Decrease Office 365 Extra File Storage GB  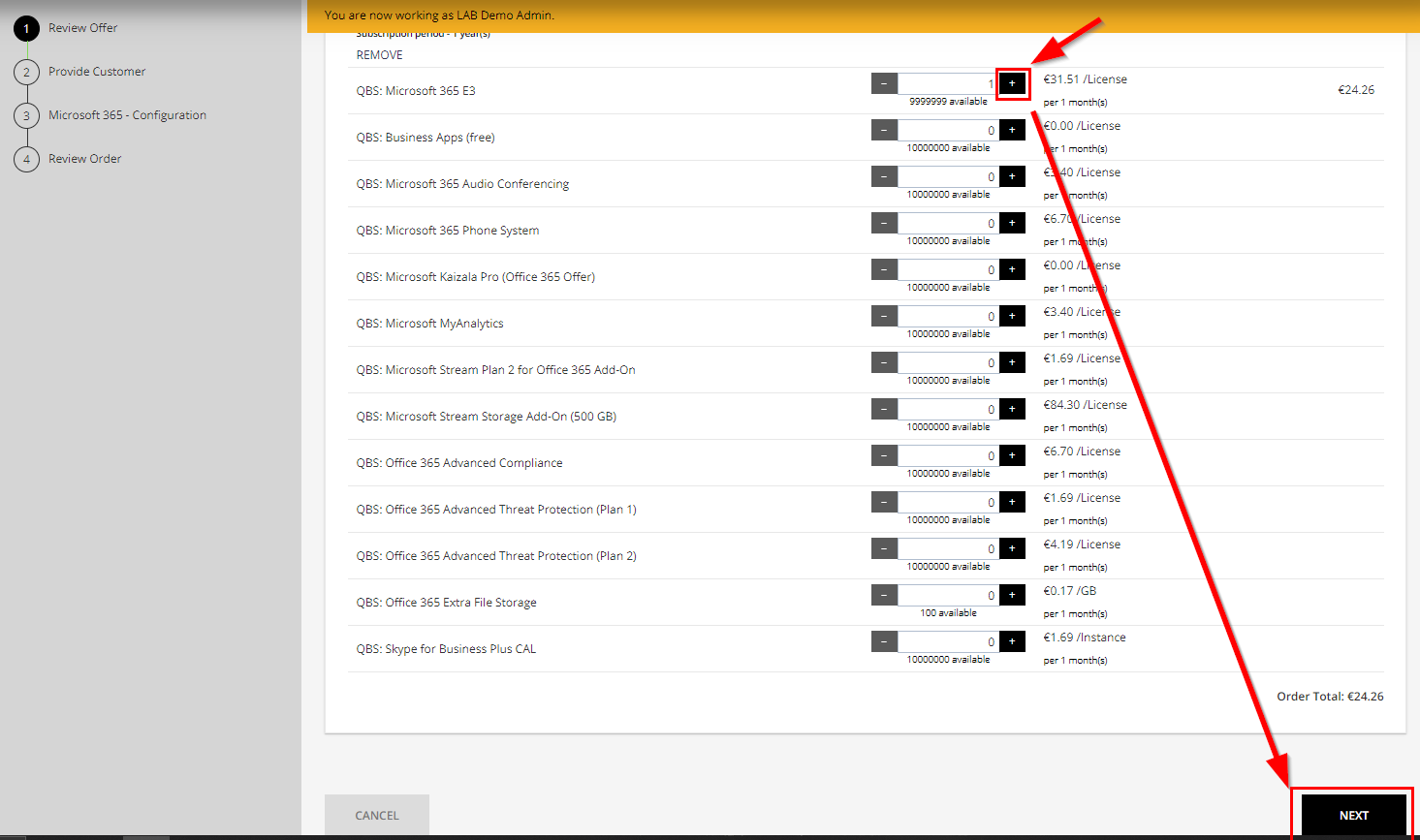pos(884,595)
